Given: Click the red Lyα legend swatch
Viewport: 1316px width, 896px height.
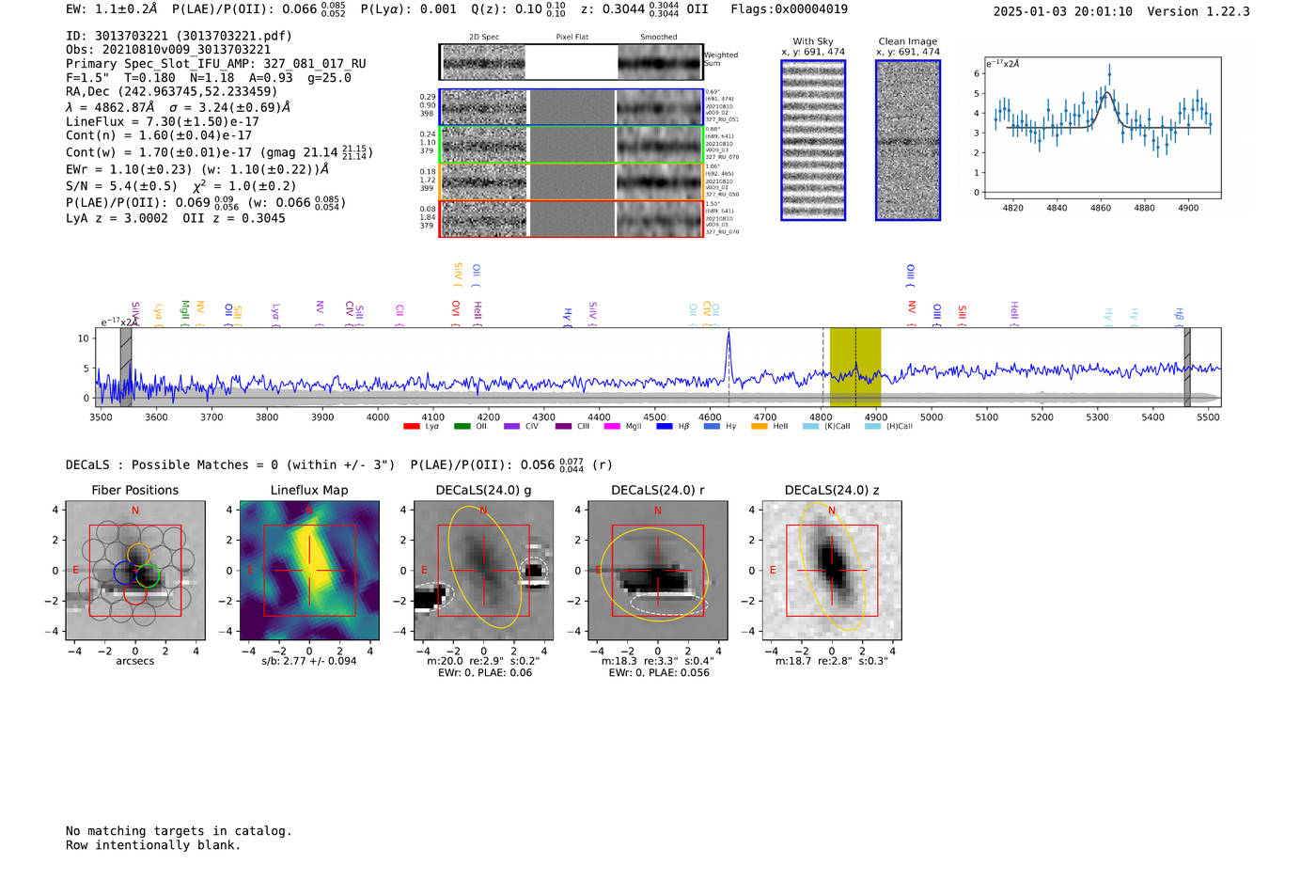Looking at the screenshot, I should point(411,427).
